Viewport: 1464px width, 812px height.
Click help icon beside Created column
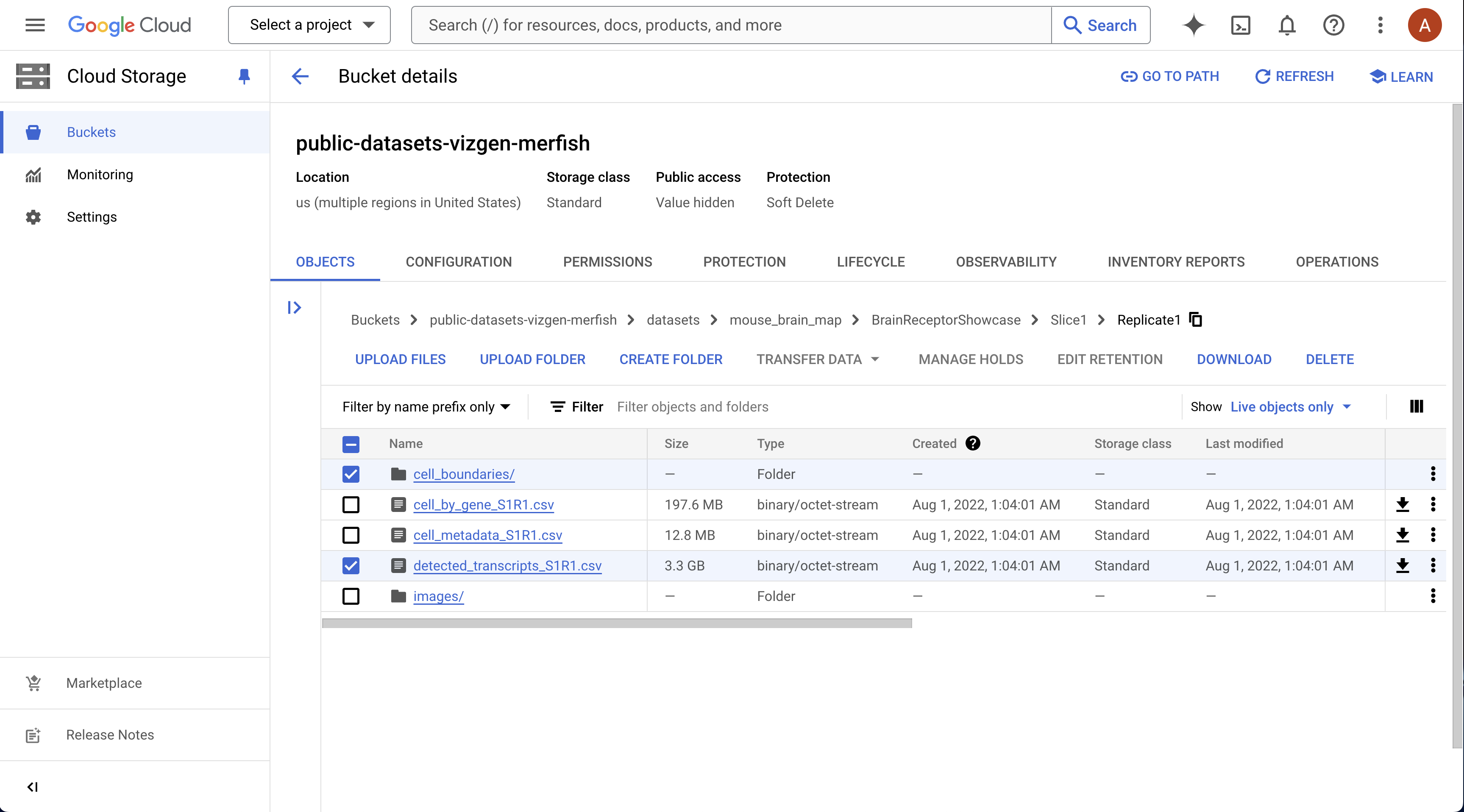972,443
